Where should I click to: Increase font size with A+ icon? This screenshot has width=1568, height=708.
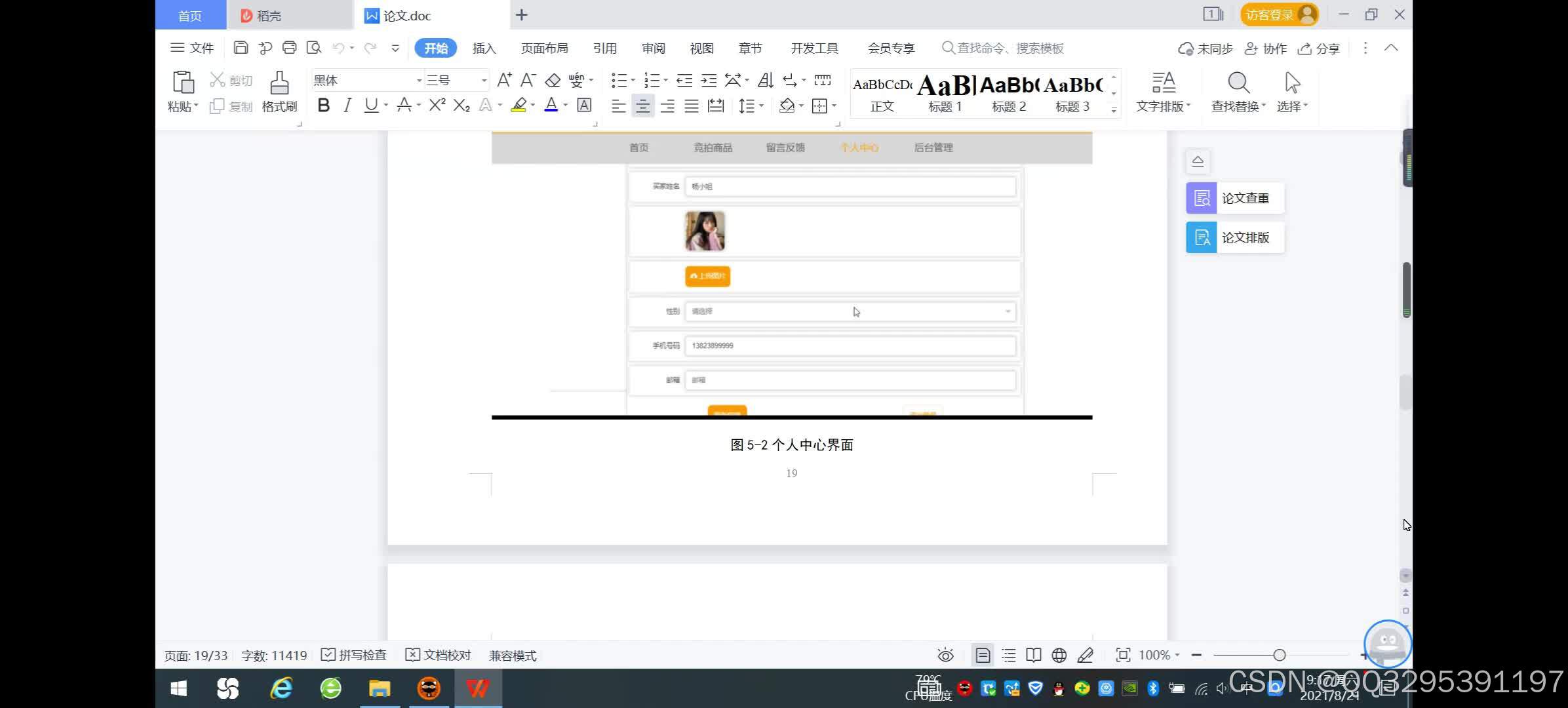[504, 80]
